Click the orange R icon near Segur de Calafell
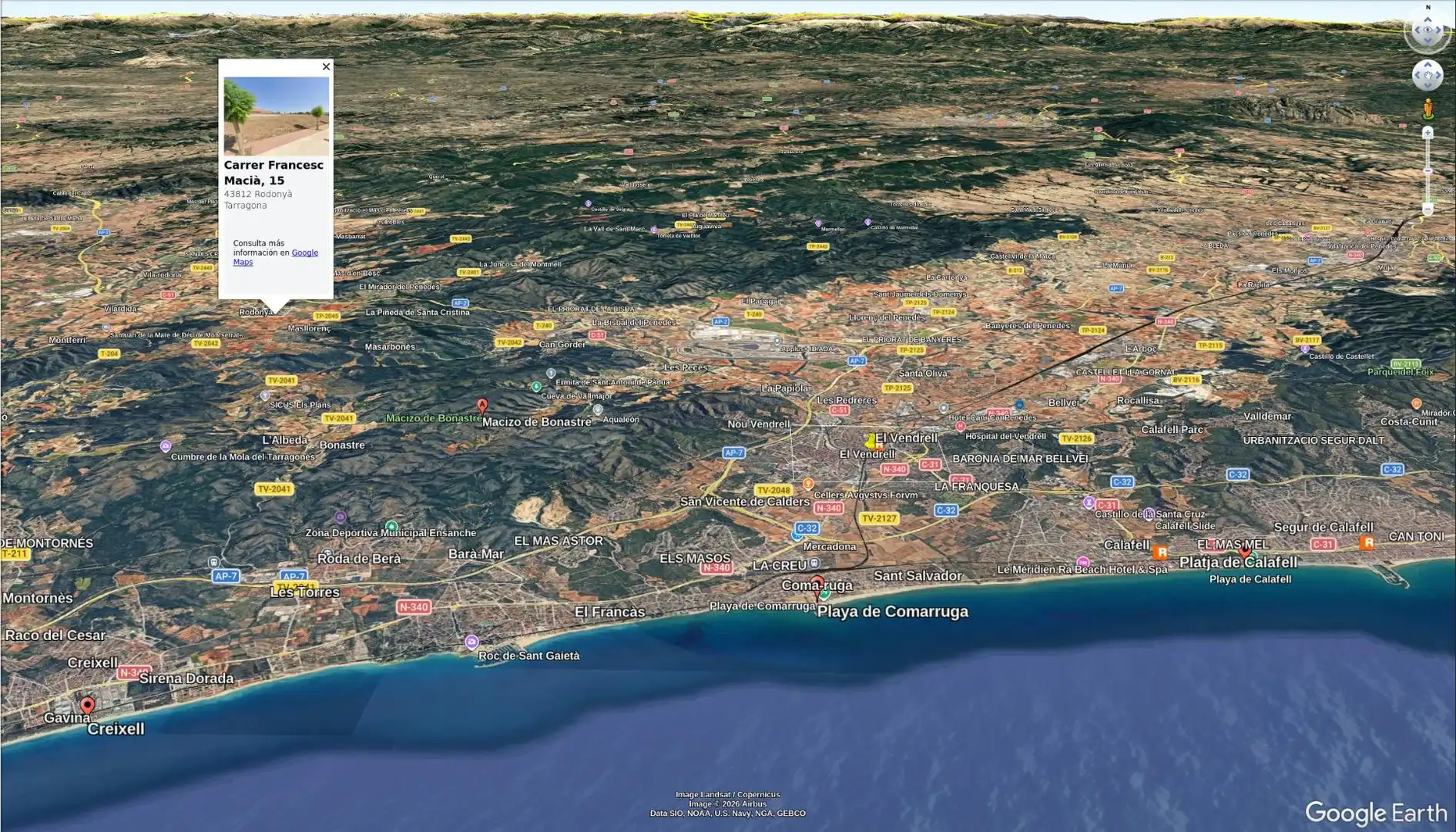1456x832 pixels. coord(1367,543)
